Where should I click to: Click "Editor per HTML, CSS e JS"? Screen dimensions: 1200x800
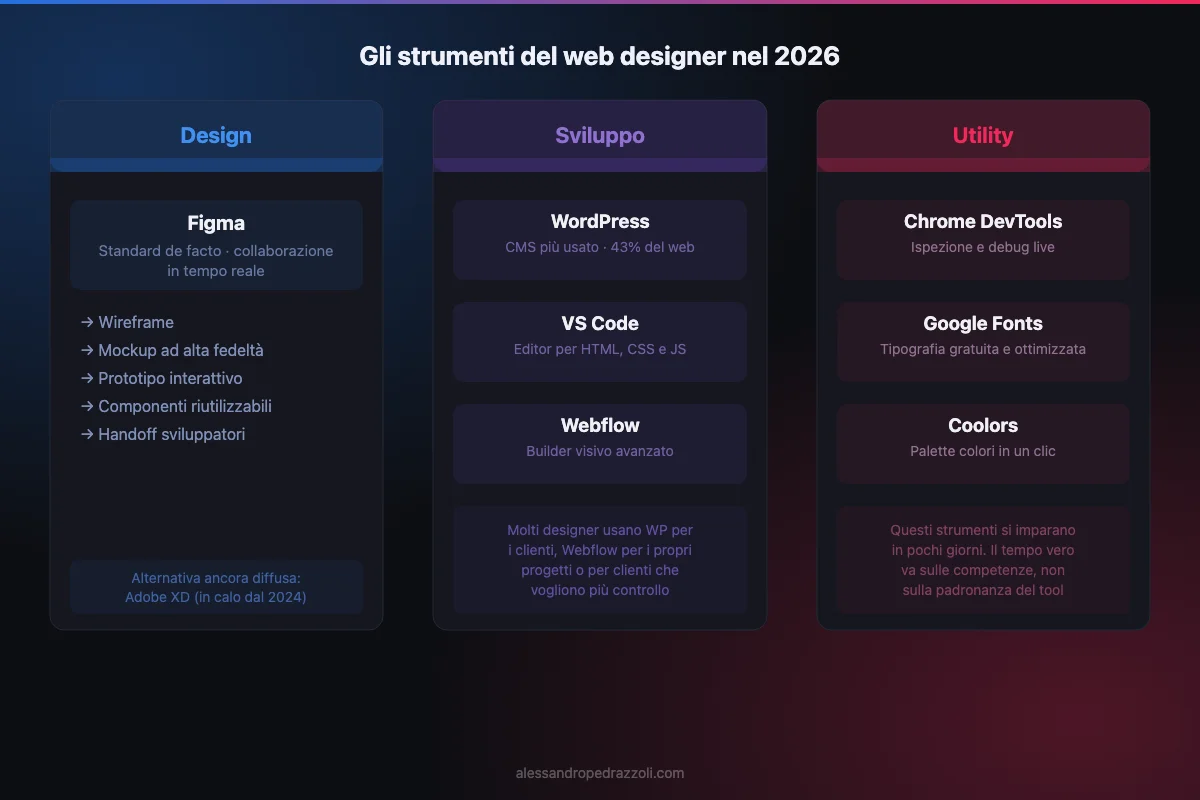coord(600,349)
